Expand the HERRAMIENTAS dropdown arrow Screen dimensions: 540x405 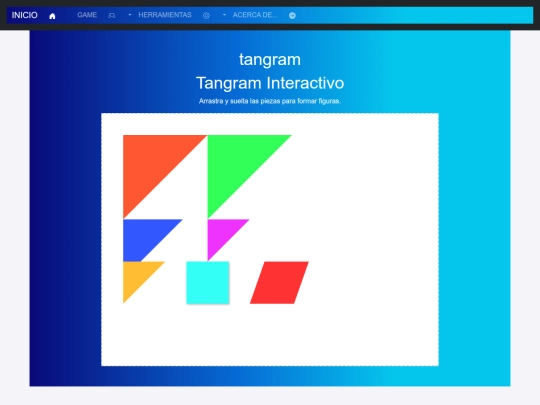pyautogui.click(x=224, y=15)
